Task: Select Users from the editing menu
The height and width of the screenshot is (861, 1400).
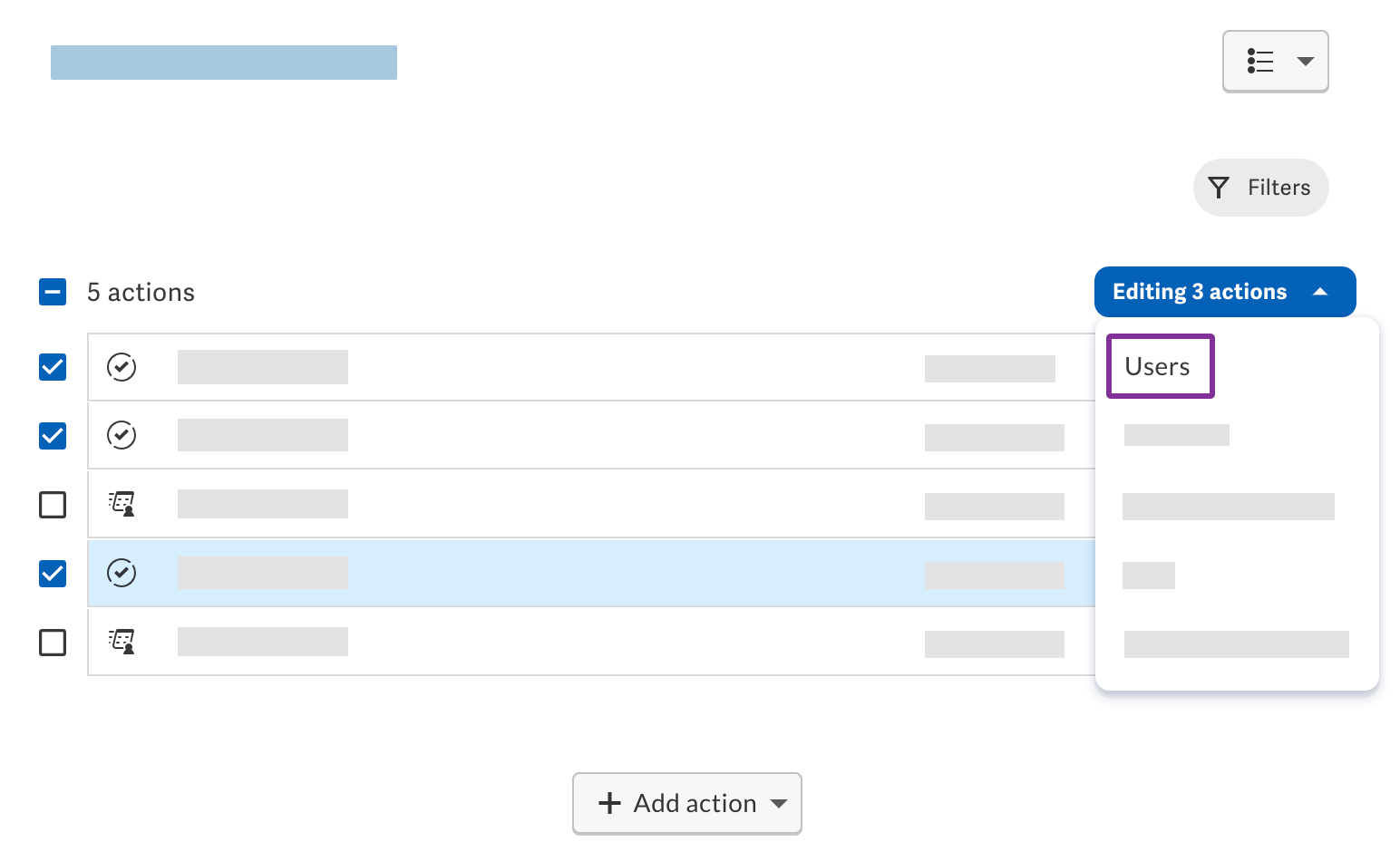Action: click(1160, 366)
